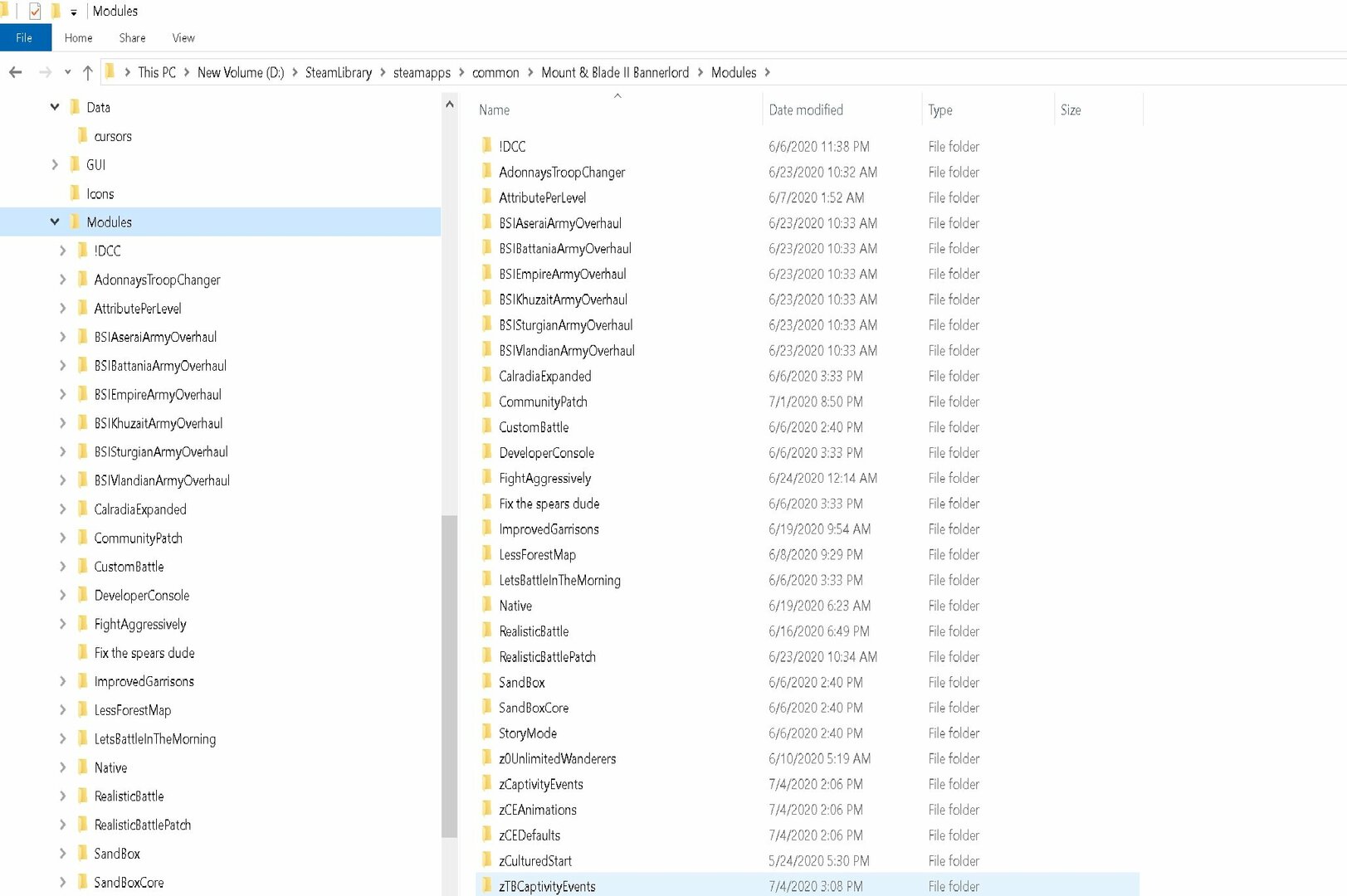Click zCulturedStart folder icon in list

tap(487, 860)
